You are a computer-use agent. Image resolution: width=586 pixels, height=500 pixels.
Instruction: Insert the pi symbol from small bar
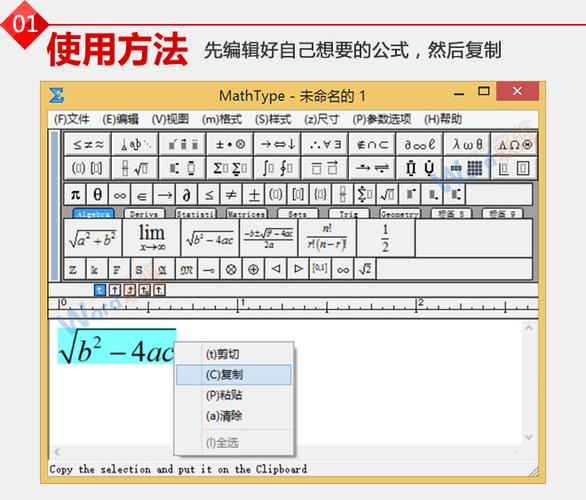point(75,195)
